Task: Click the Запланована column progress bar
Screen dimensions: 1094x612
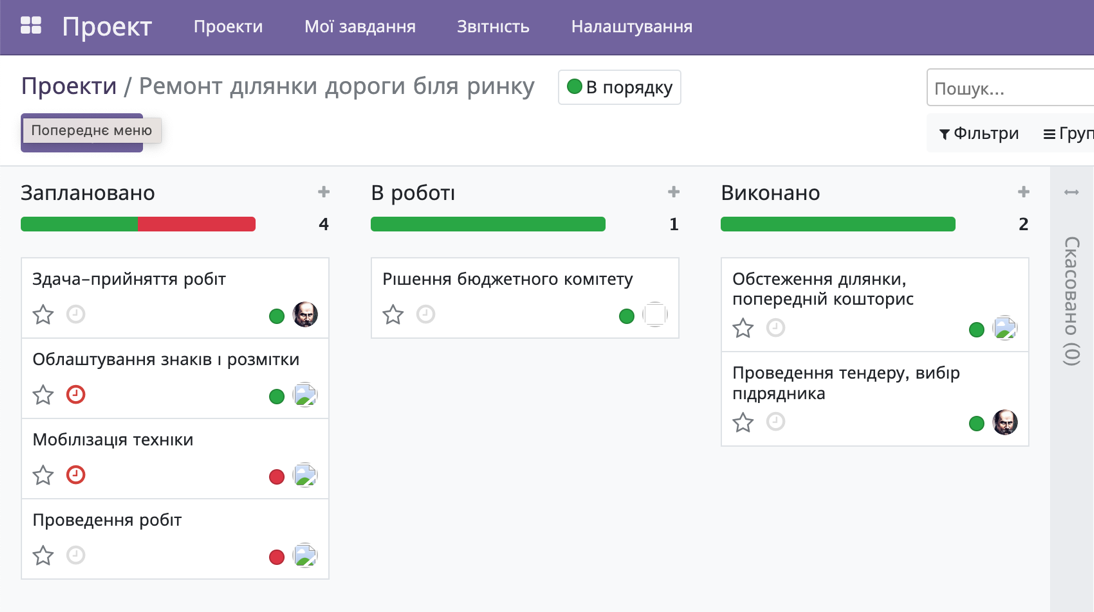Action: (137, 223)
